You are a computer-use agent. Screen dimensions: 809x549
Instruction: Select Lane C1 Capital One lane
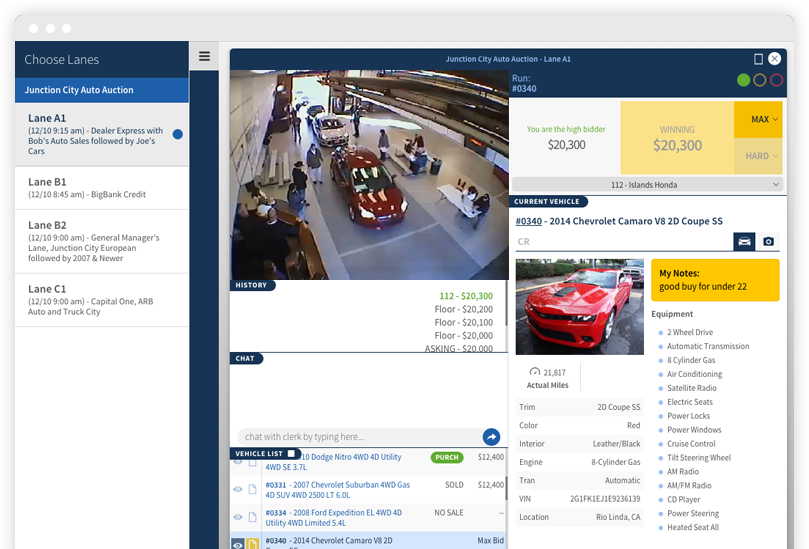pos(102,300)
